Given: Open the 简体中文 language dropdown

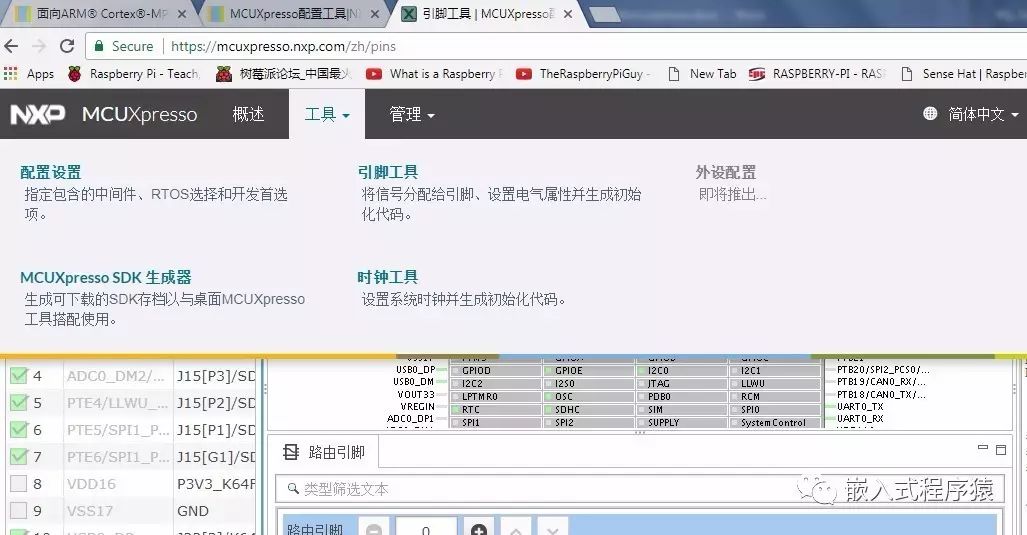Looking at the screenshot, I should point(982,114).
